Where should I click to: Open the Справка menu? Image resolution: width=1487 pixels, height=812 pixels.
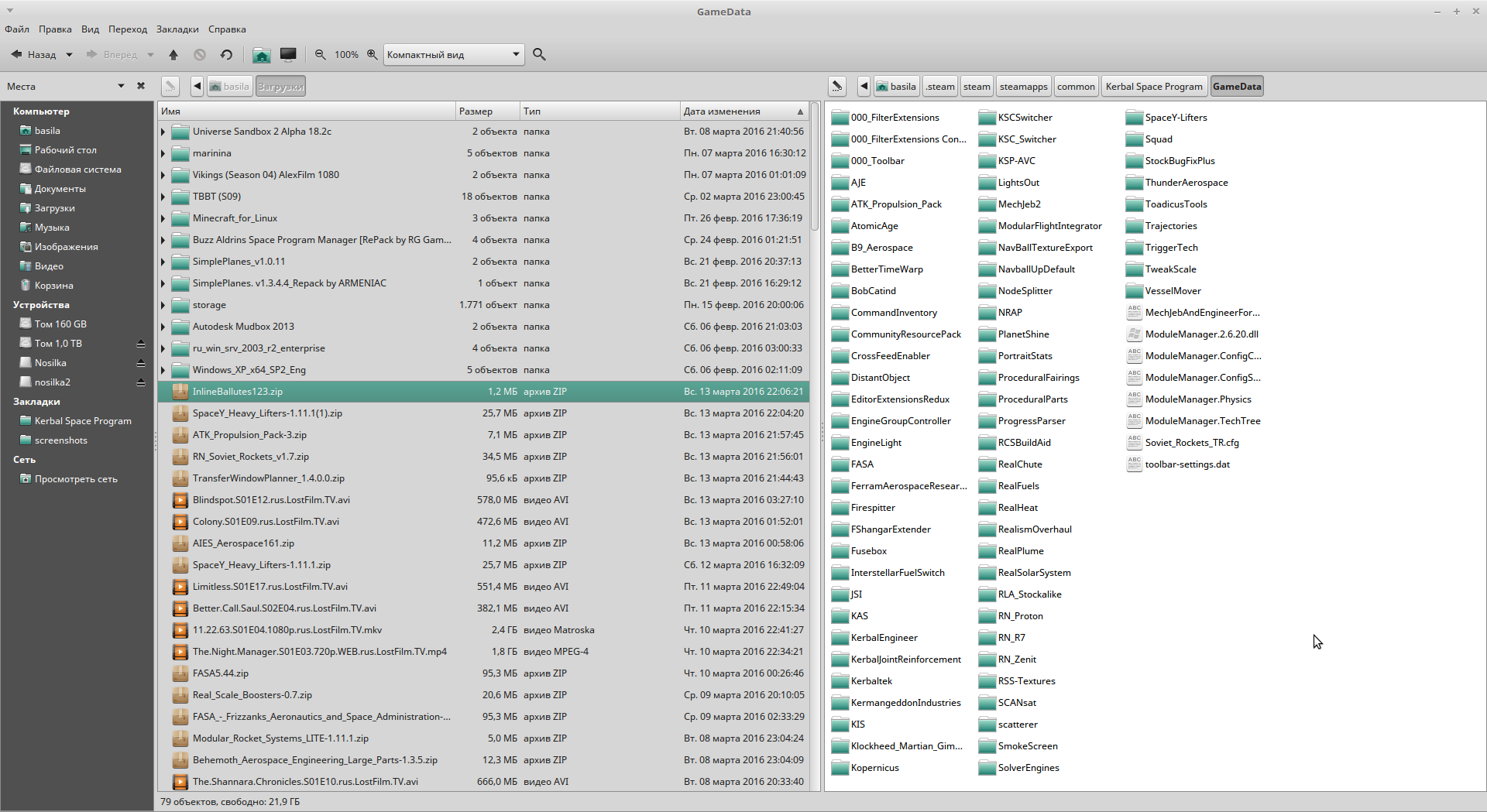click(x=227, y=29)
